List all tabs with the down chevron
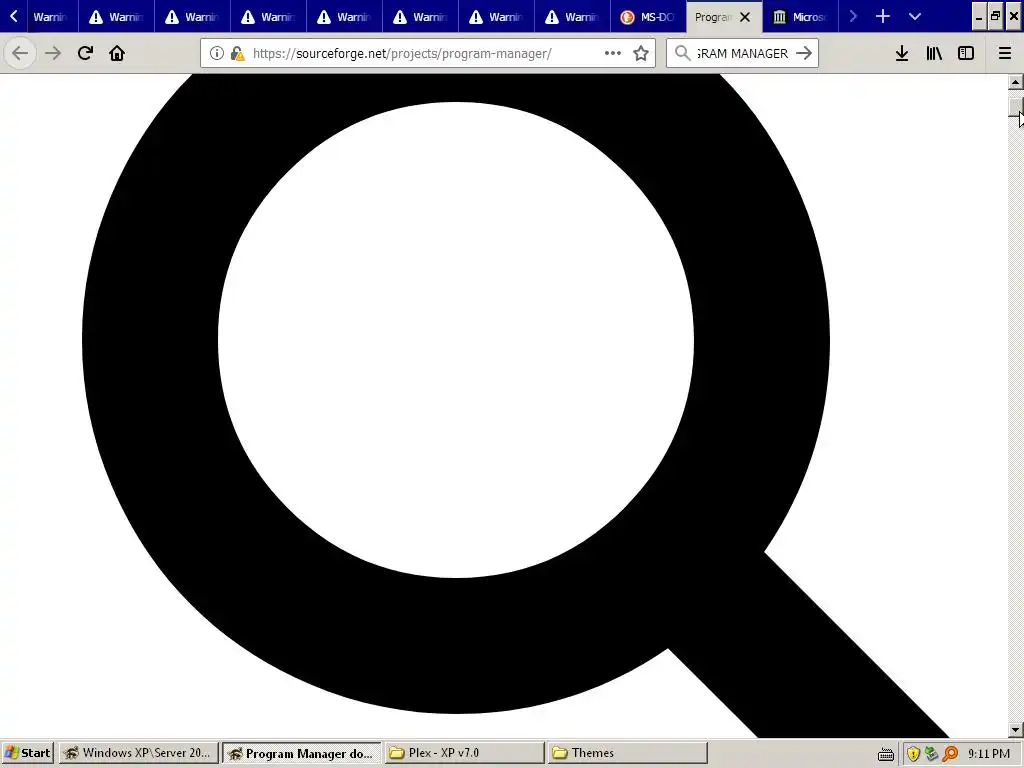 [x=915, y=16]
